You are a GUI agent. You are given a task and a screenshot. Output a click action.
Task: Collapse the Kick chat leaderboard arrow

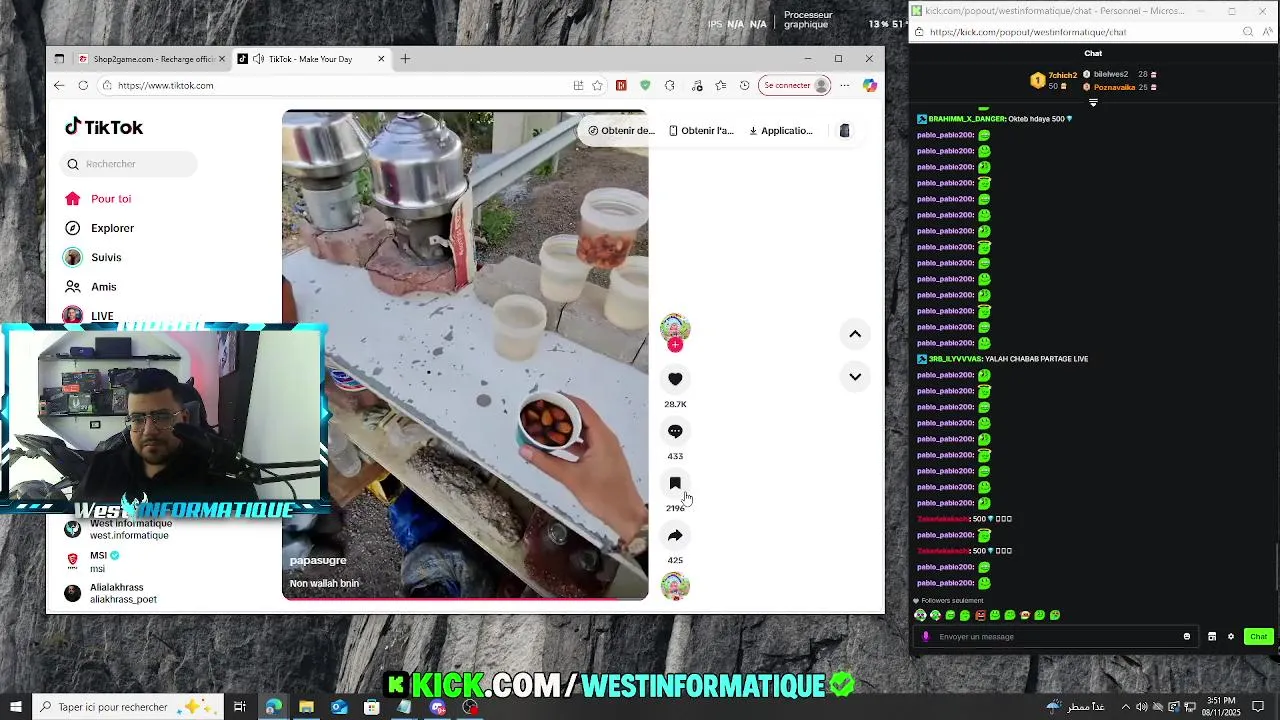1093,103
